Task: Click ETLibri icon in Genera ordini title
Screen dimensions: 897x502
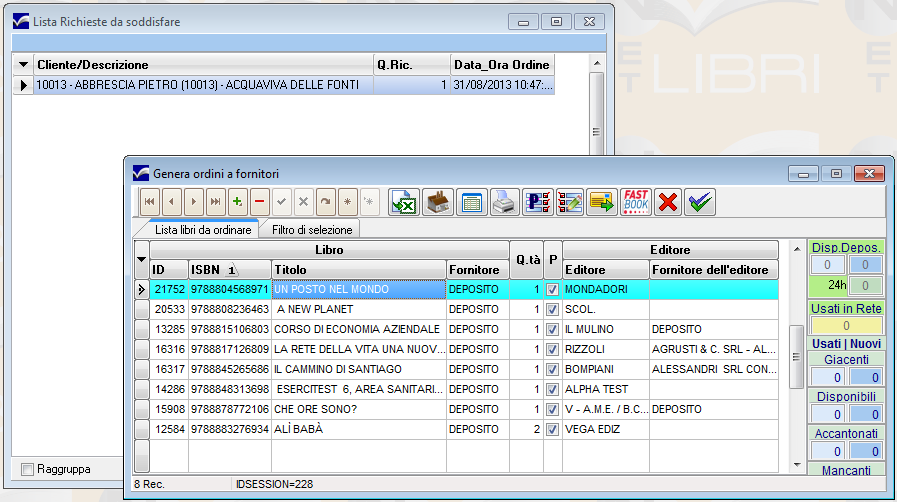Action: [141, 173]
